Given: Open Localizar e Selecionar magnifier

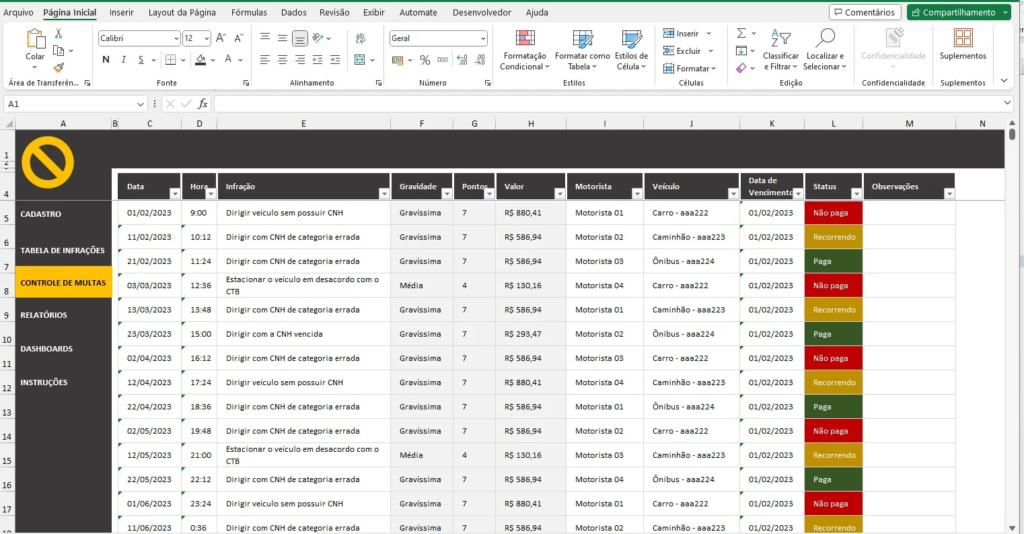Looking at the screenshot, I should tap(826, 38).
